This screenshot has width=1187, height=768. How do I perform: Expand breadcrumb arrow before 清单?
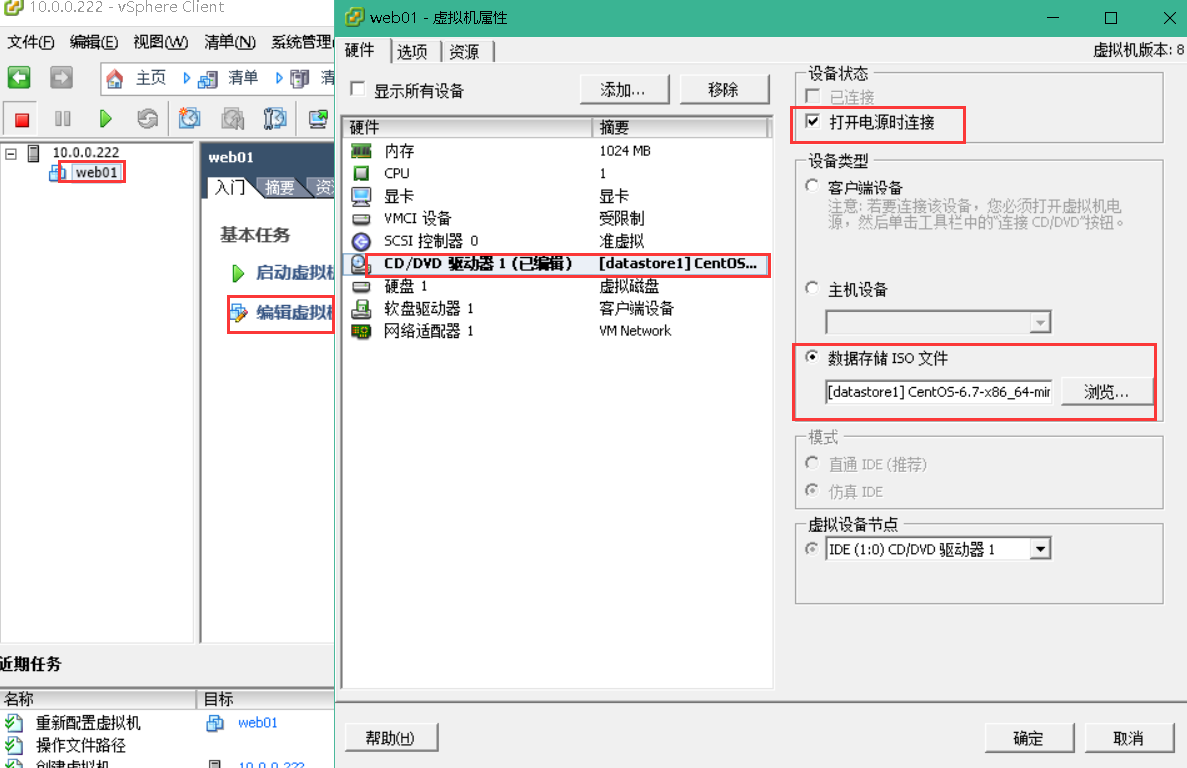(x=187, y=77)
